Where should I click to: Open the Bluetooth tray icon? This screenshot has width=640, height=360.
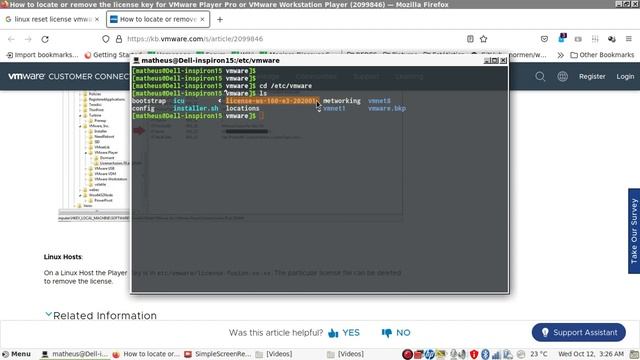click(485, 354)
